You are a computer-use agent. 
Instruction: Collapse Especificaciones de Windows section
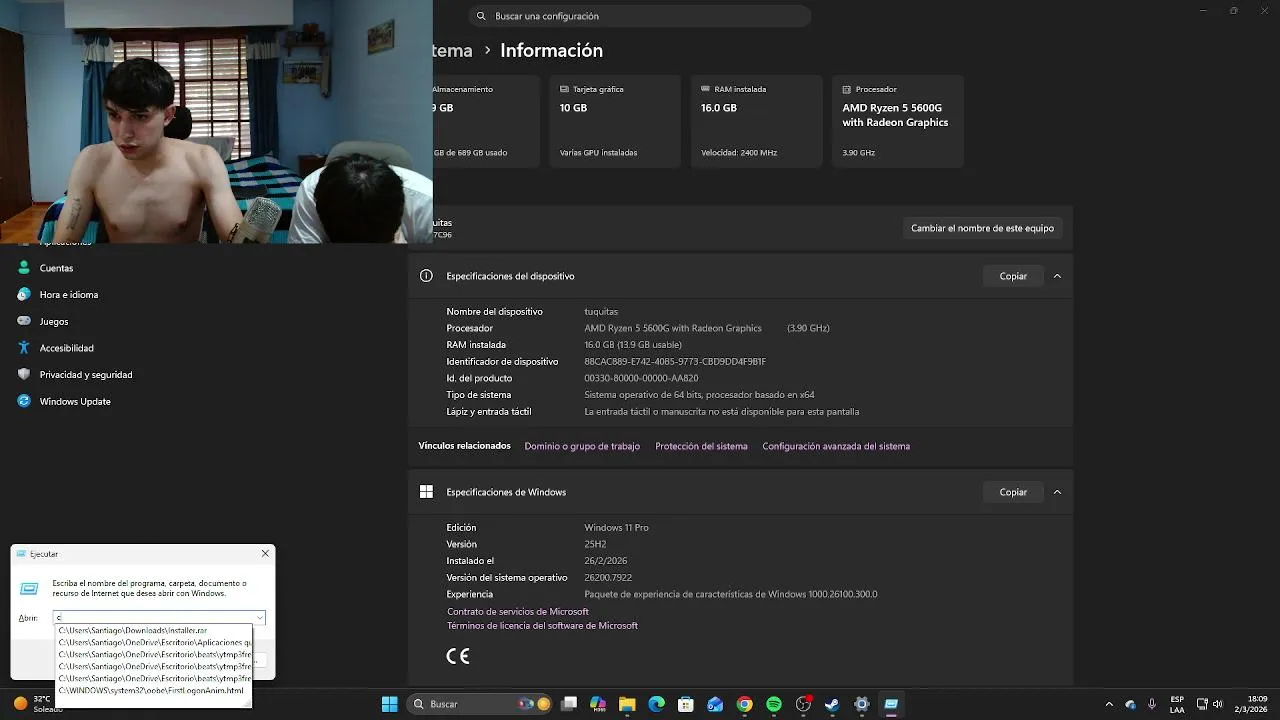pos(1057,492)
